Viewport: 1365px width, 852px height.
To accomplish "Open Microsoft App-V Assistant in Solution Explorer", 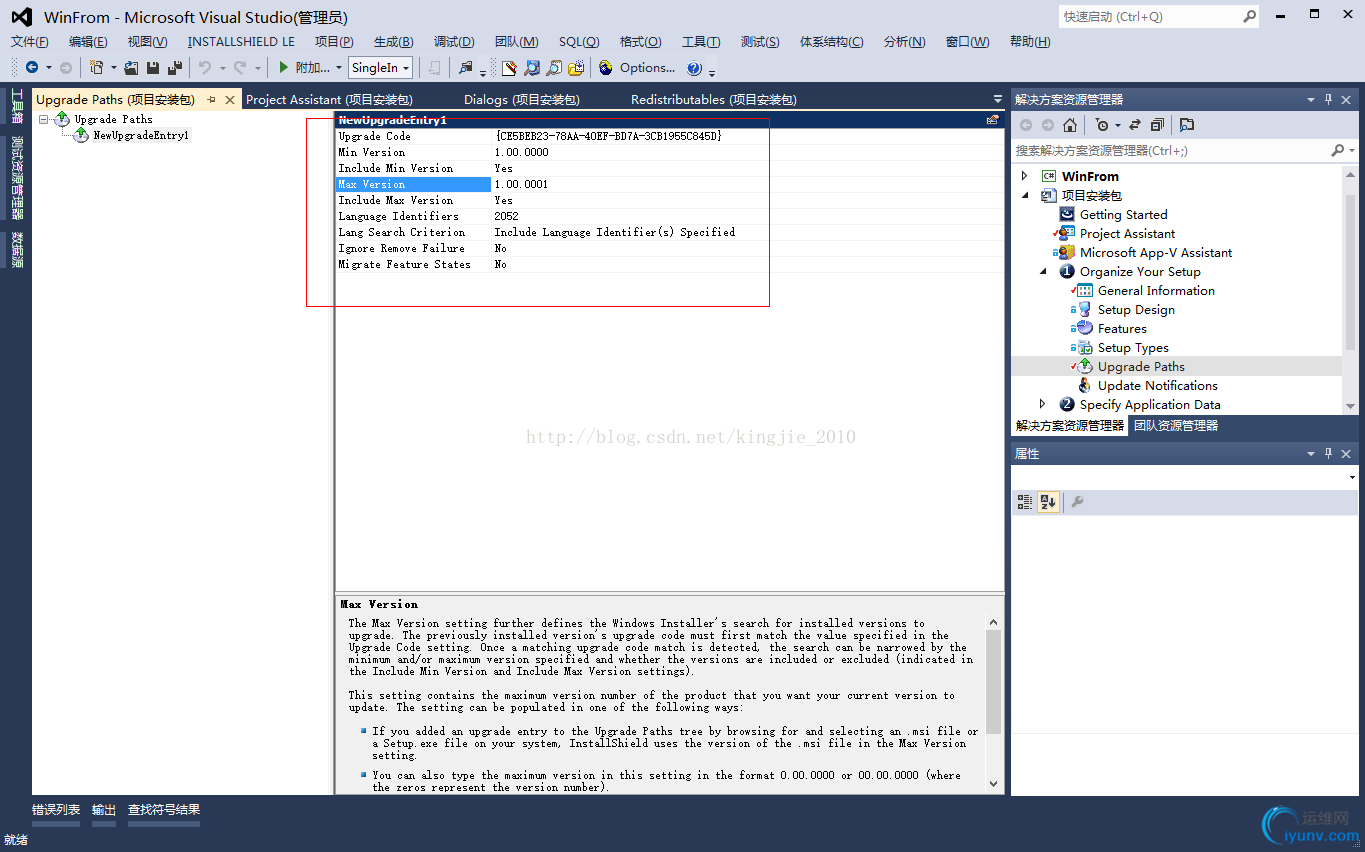I will pos(1155,252).
